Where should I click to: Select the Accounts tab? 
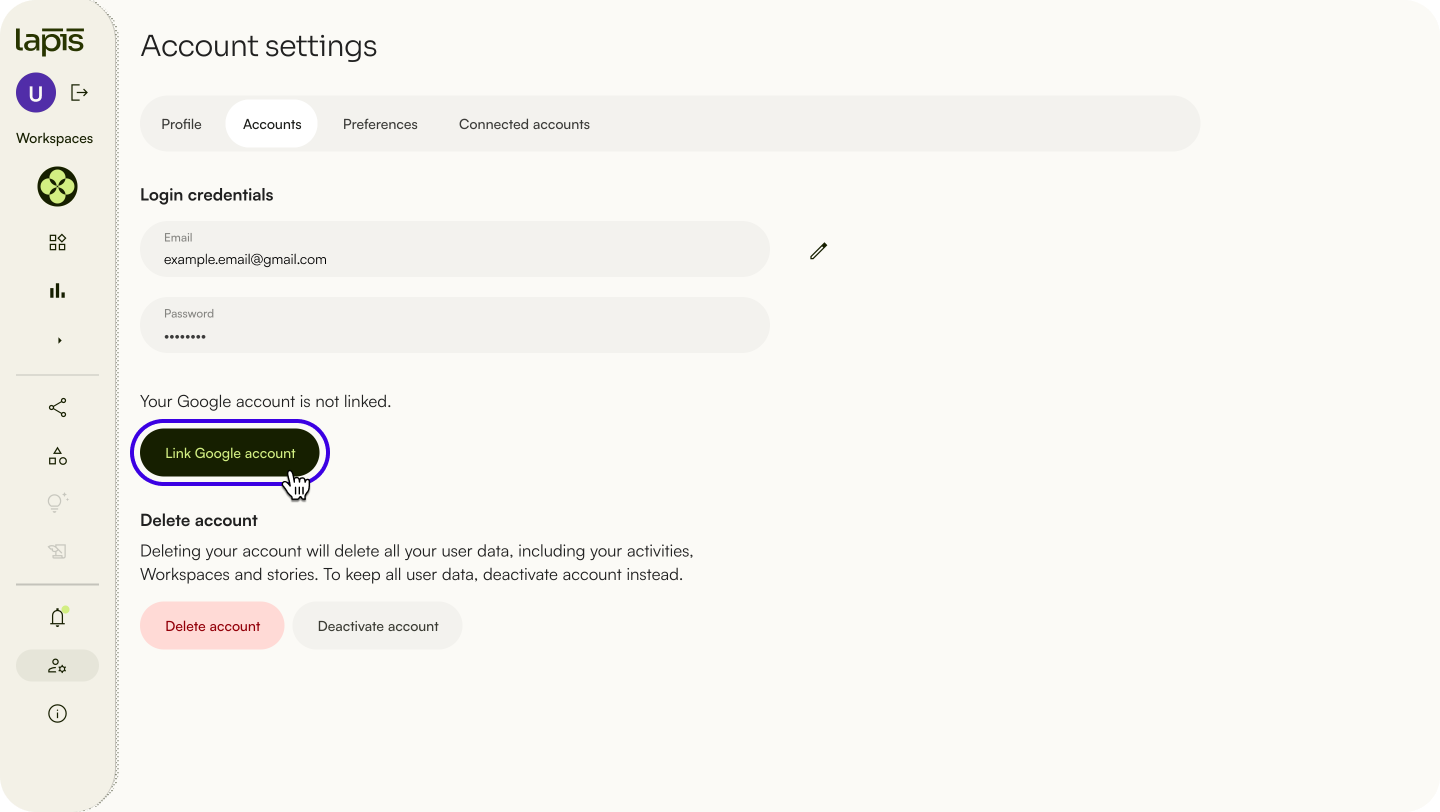click(272, 124)
